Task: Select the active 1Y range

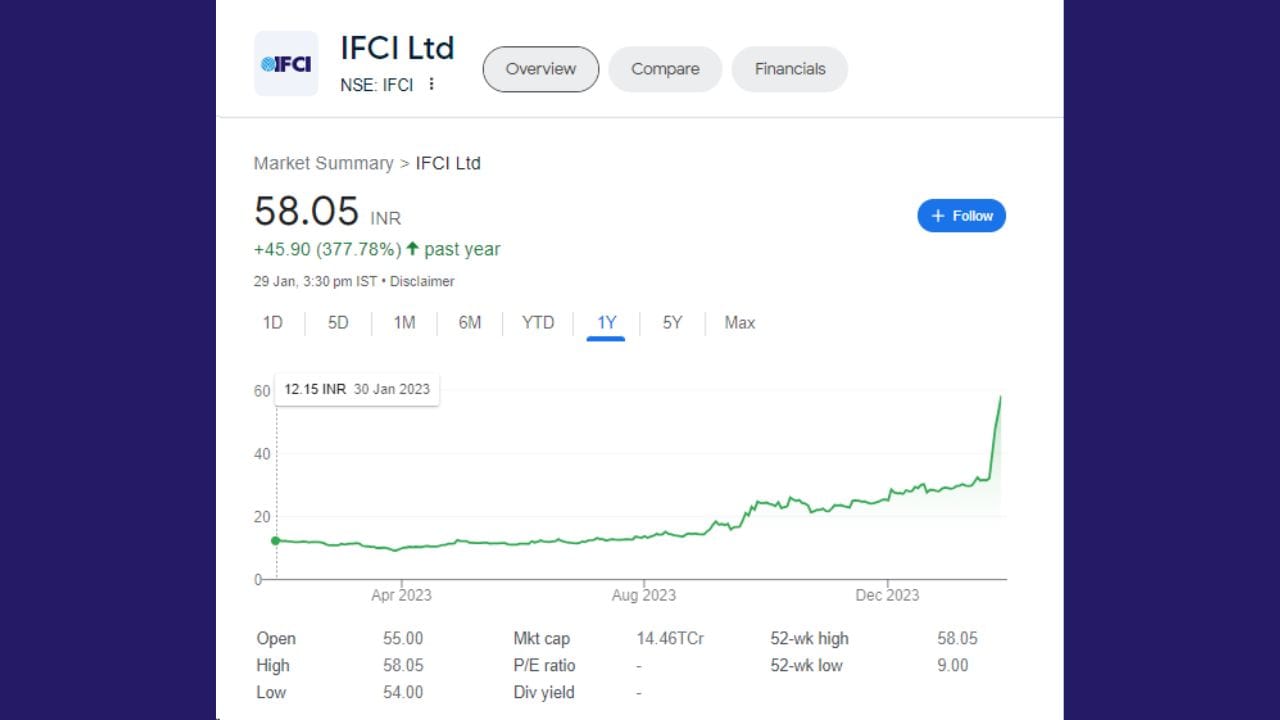Action: coord(604,322)
